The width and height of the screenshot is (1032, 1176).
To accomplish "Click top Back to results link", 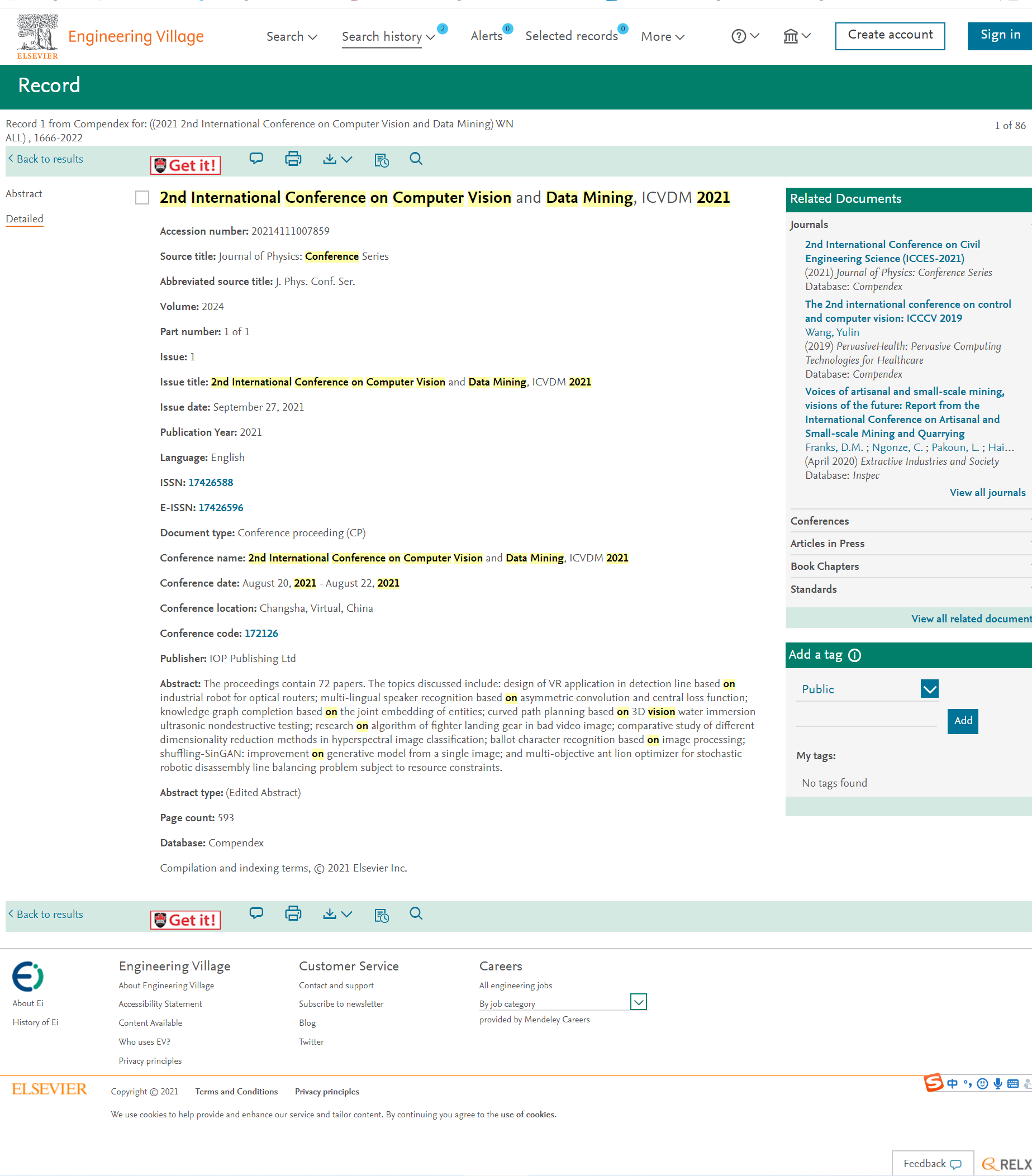I will [x=45, y=159].
